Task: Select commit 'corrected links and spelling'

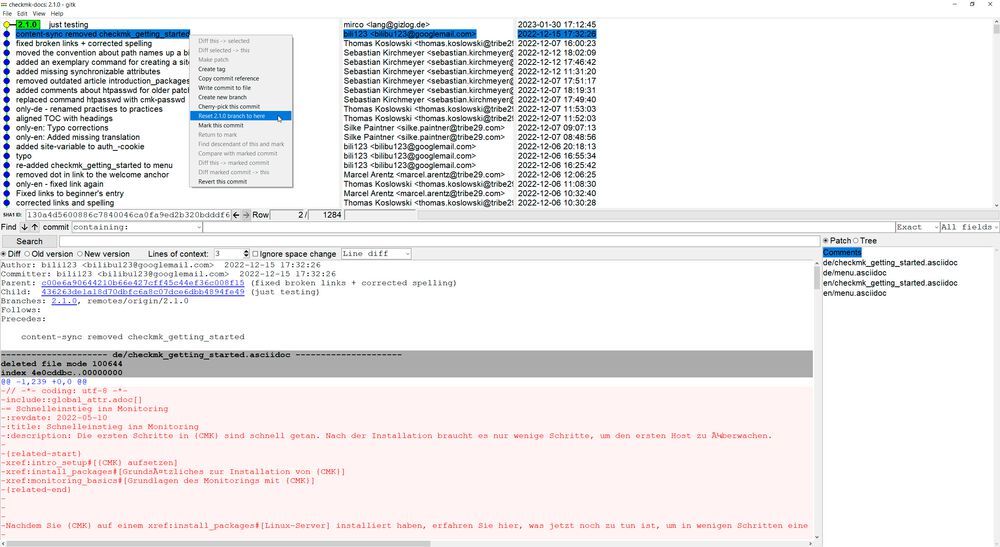Action: click(x=65, y=203)
